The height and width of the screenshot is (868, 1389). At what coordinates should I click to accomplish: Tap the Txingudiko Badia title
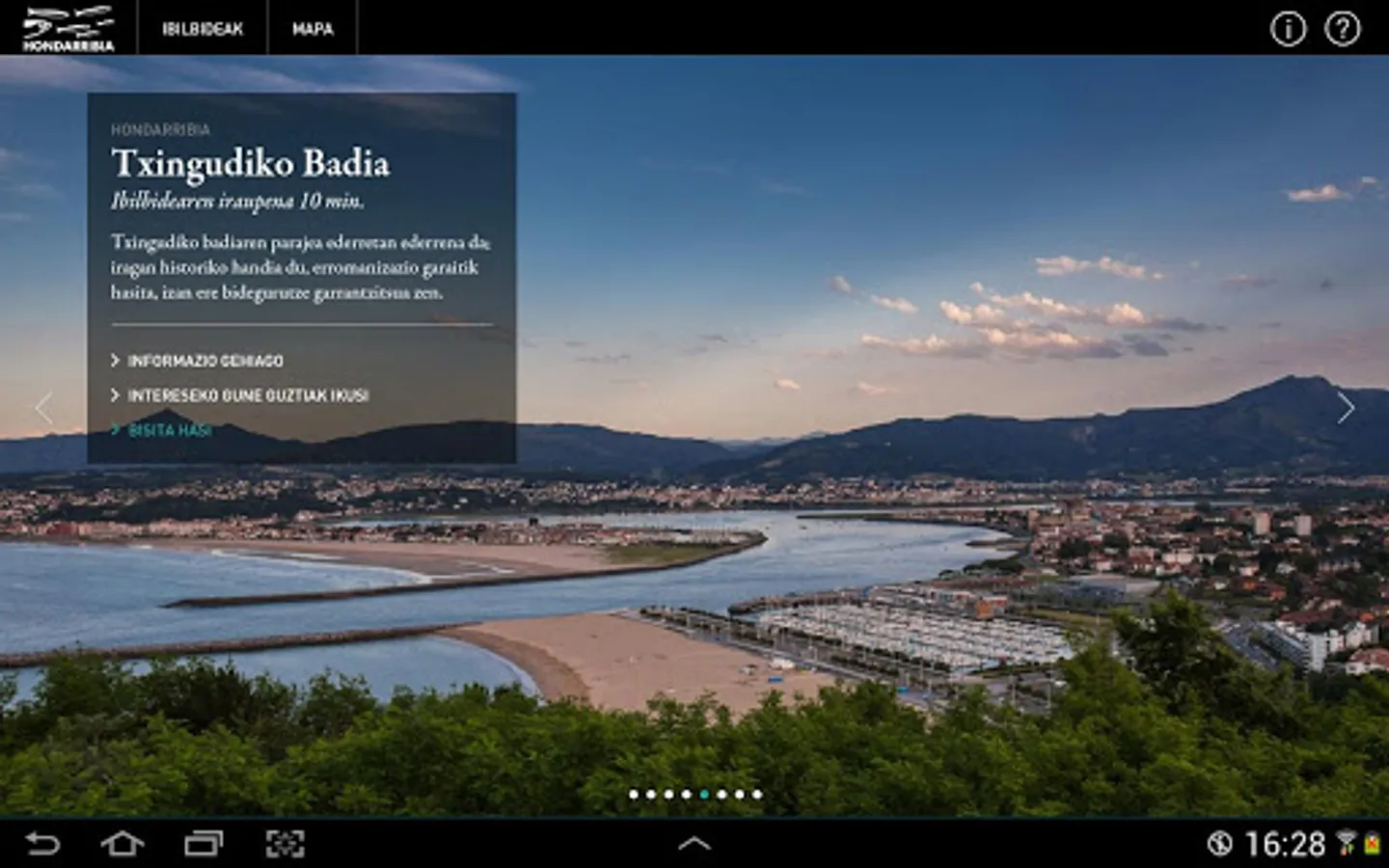(250, 163)
